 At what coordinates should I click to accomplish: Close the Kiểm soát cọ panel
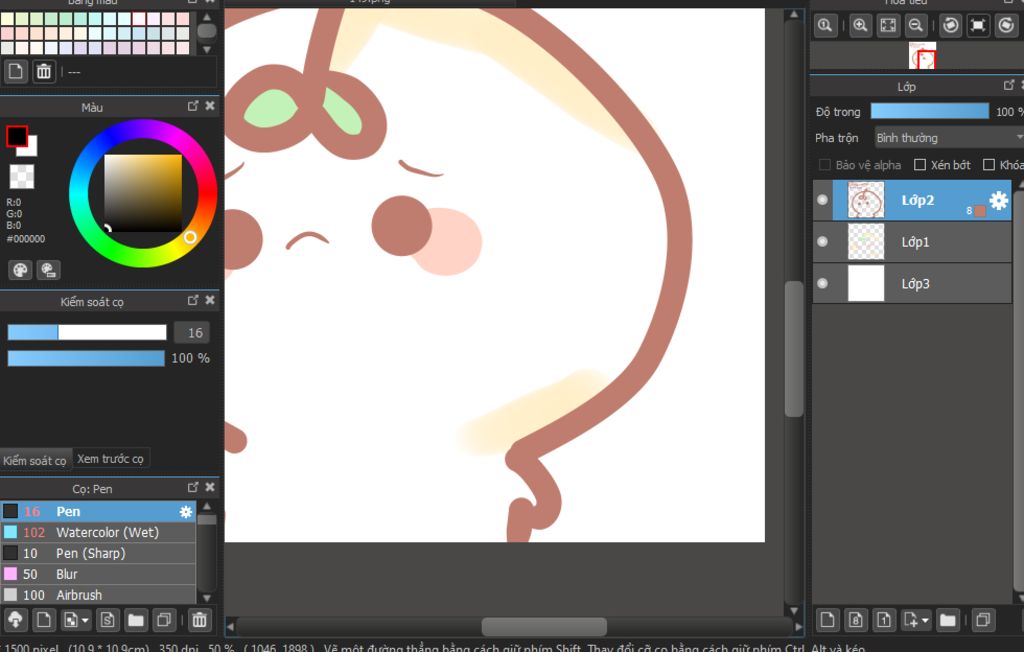[x=210, y=301]
